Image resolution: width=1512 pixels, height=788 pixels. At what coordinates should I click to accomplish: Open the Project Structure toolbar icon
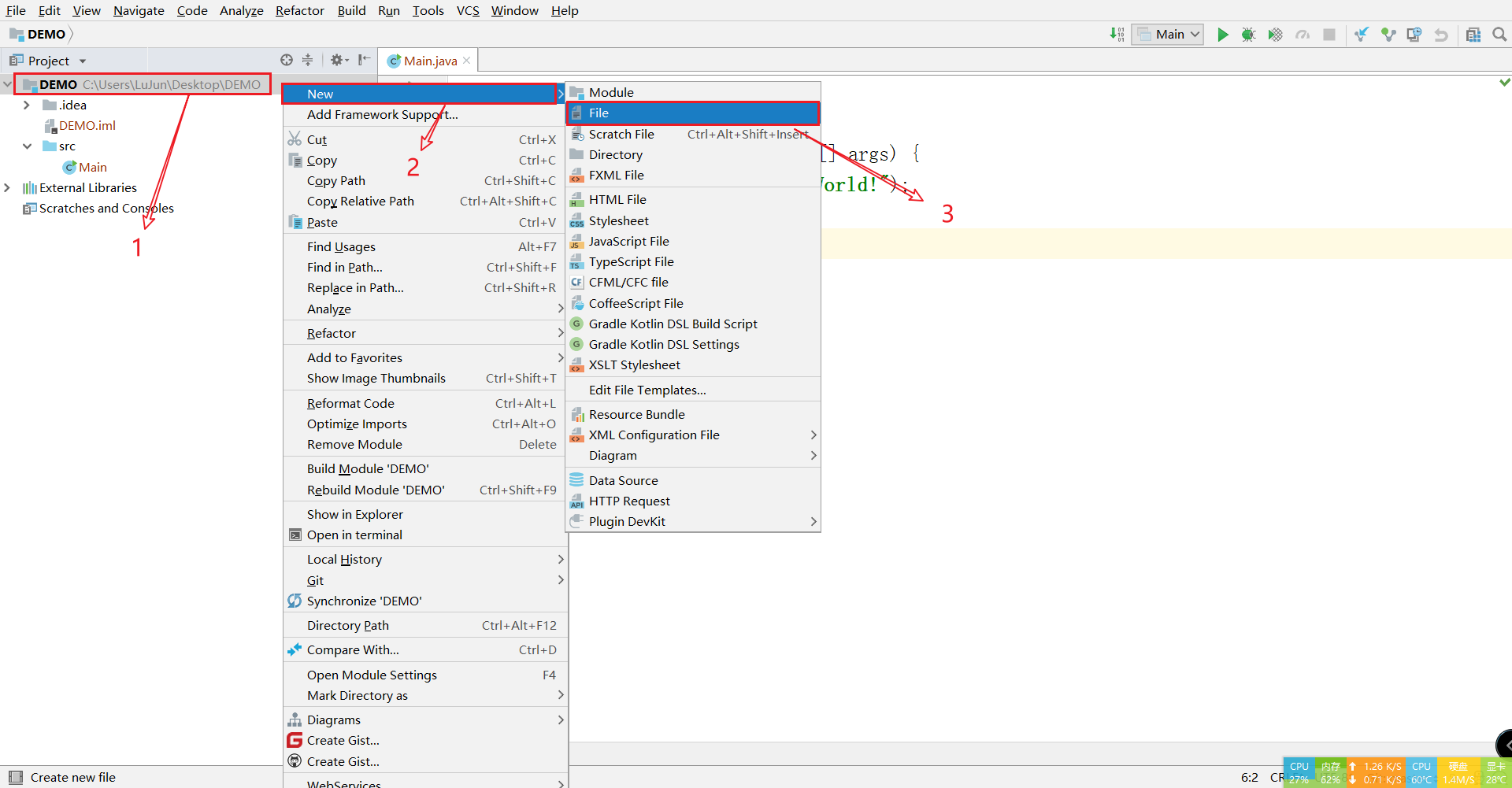1473,35
